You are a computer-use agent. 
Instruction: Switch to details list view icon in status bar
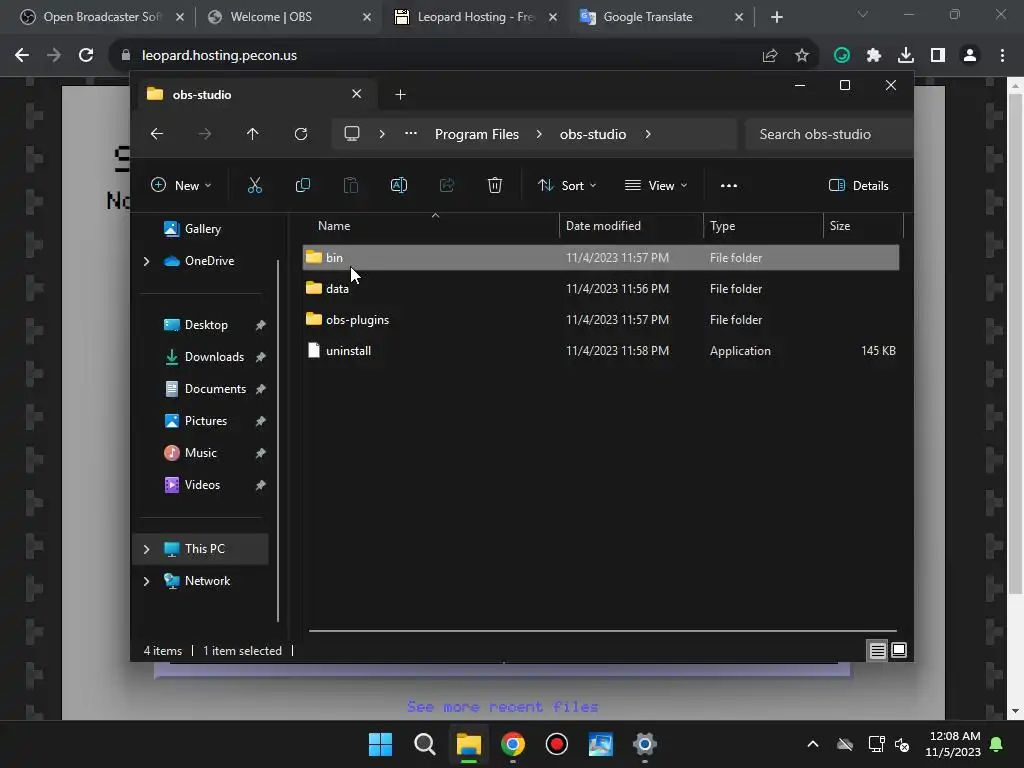tap(878, 650)
